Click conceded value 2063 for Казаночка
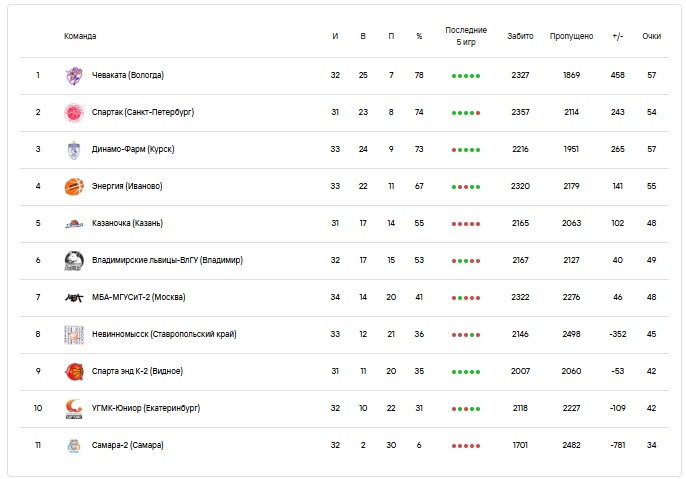Viewport: 686px width, 479px height. [571, 223]
